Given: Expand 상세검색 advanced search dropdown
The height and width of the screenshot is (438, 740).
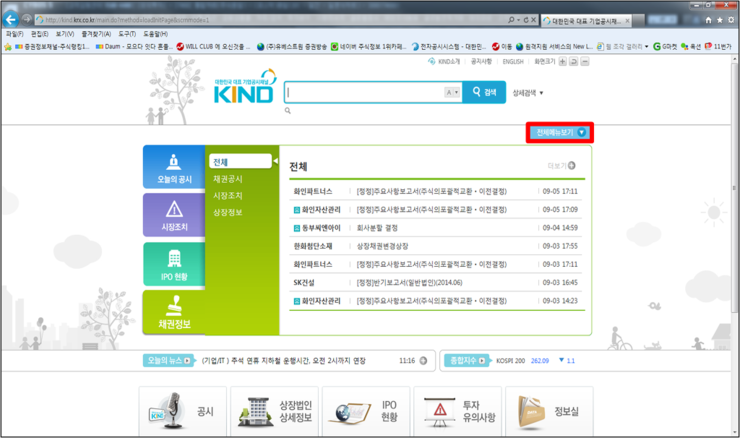Looking at the screenshot, I should 528,93.
